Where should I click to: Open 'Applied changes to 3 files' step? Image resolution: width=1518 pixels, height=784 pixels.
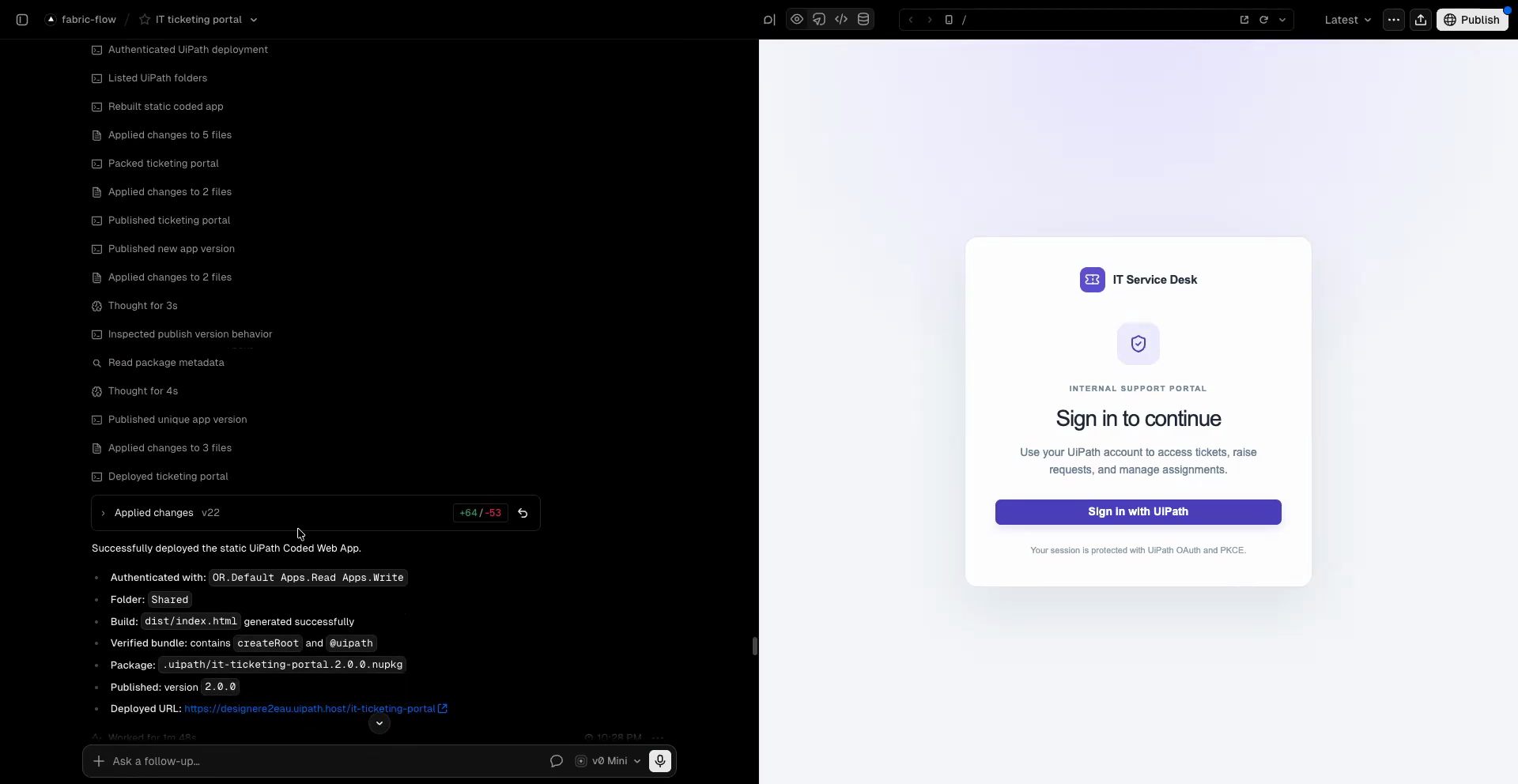pos(161,448)
